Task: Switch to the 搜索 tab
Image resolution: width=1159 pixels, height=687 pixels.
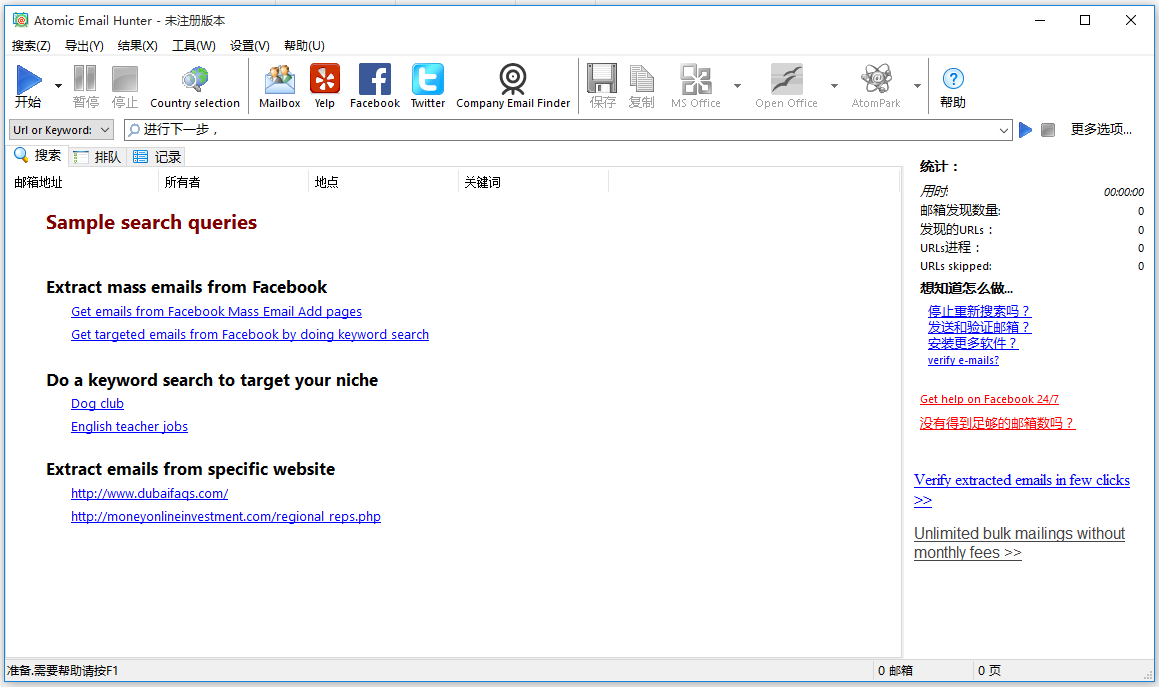Action: click(x=38, y=156)
